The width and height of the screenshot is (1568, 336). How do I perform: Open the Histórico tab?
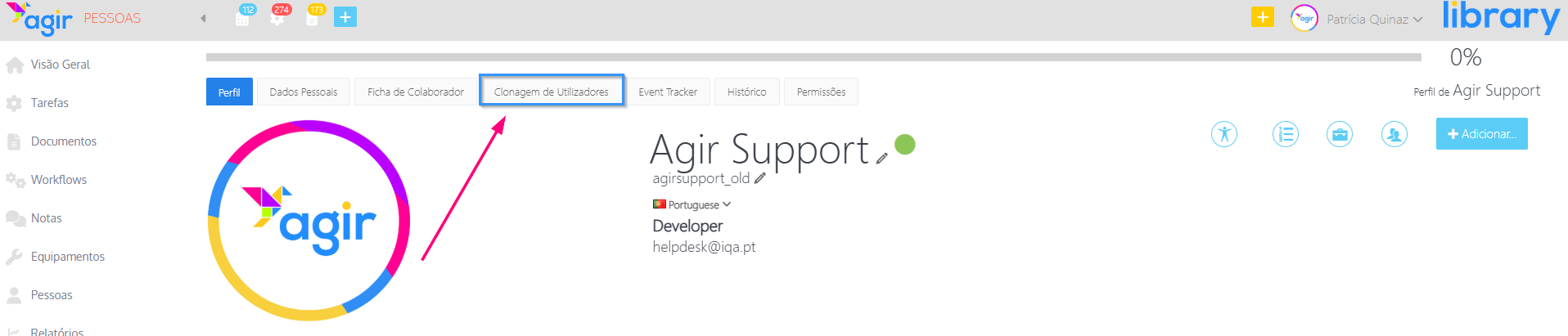coord(747,92)
